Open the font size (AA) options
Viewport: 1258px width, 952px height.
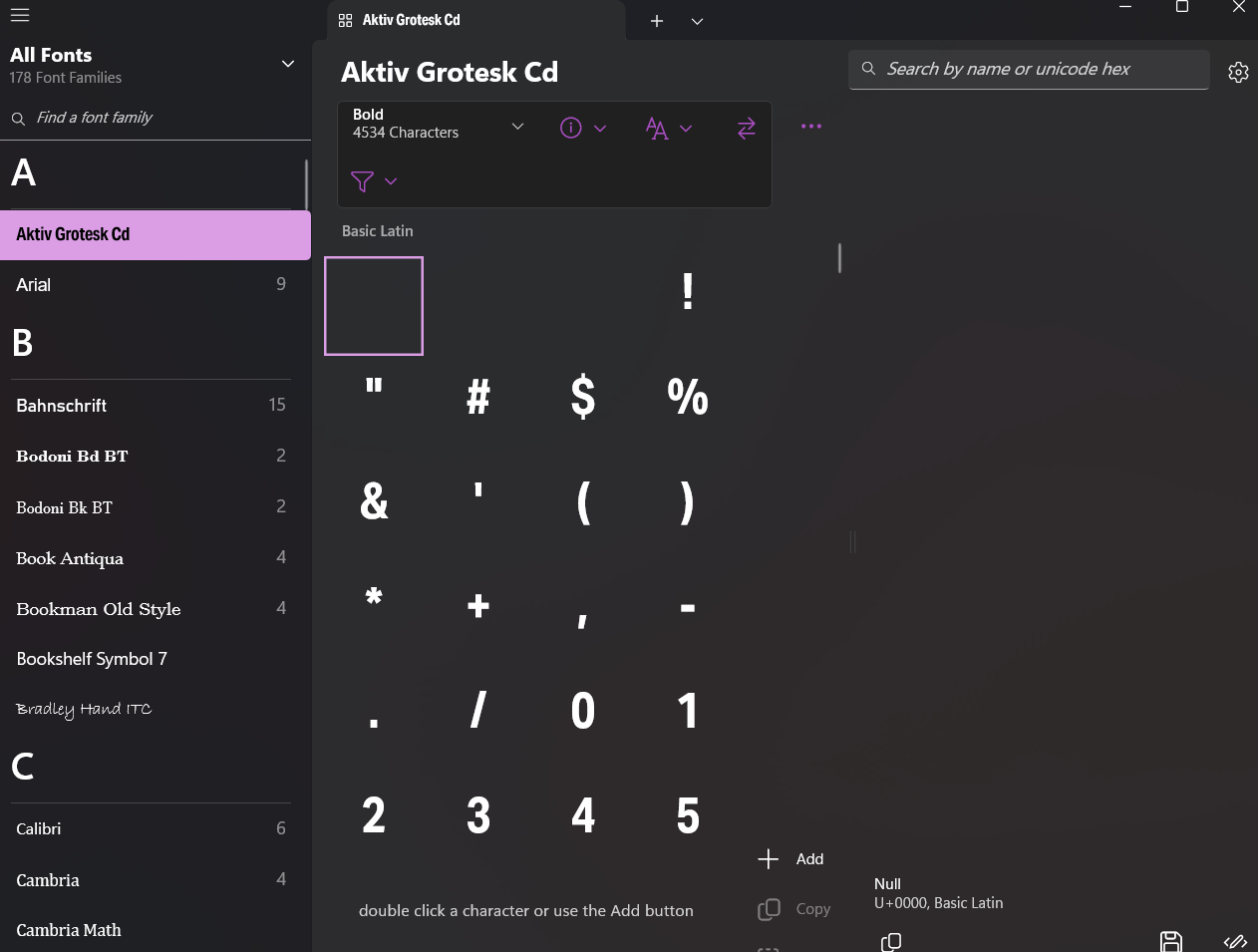pyautogui.click(x=657, y=128)
